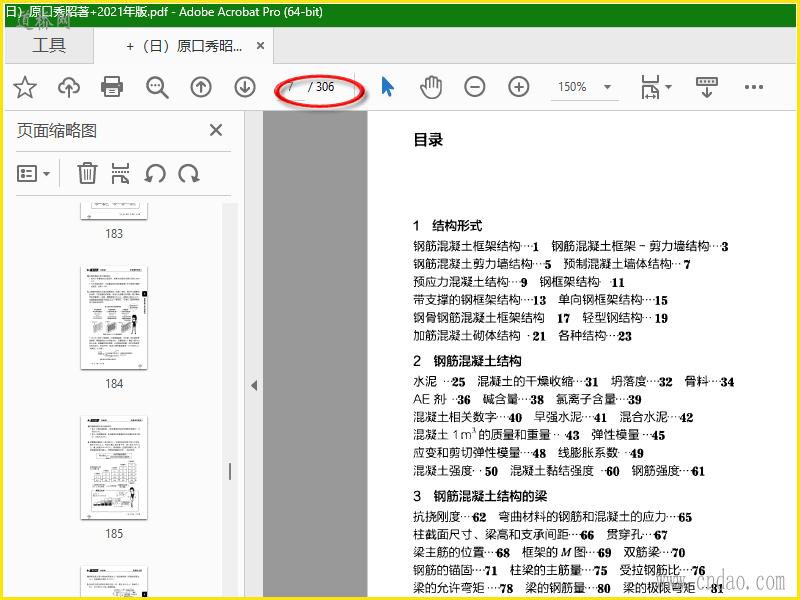Select page 185 thumbnail

click(114, 467)
